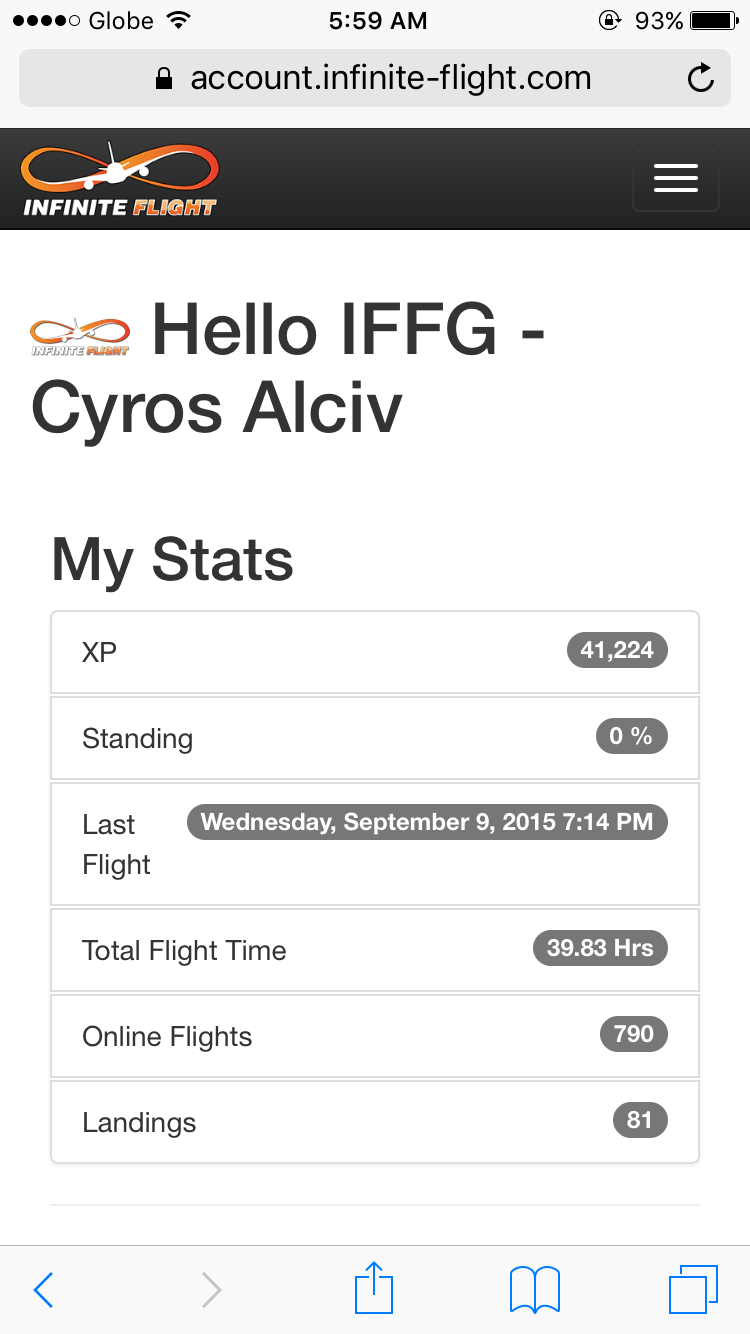Tap the Wi-Fi status icon
Viewport: 750px width, 1334px height.
(x=179, y=21)
